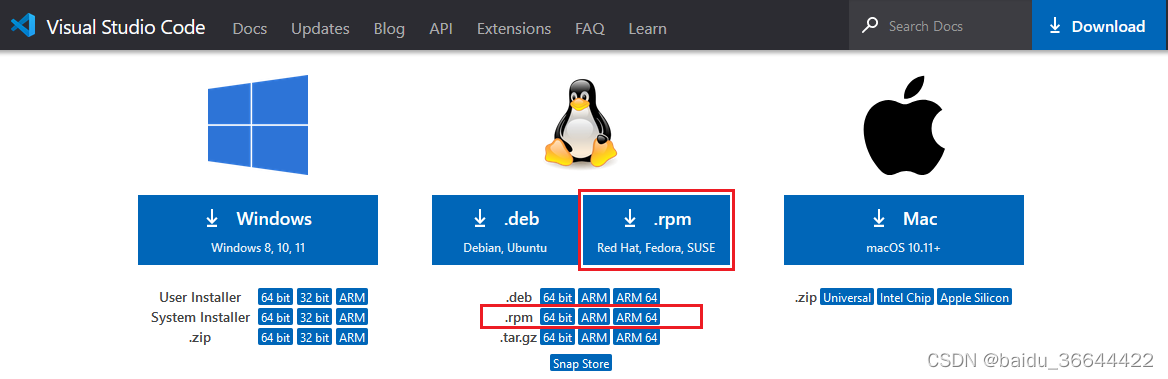Click the big .rpm download button
The width and height of the screenshot is (1168, 379).
[x=656, y=229]
